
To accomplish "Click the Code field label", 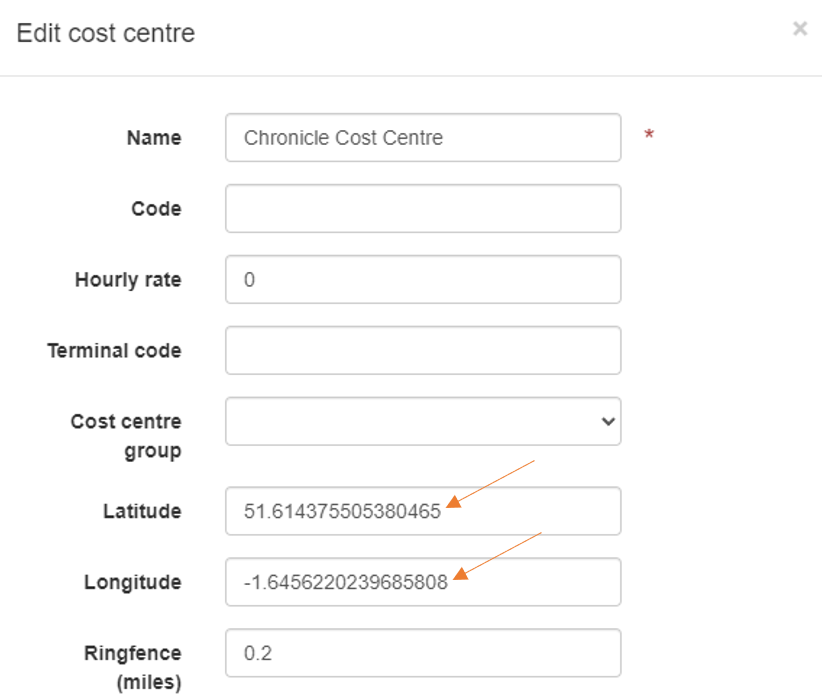I will 156,209.
